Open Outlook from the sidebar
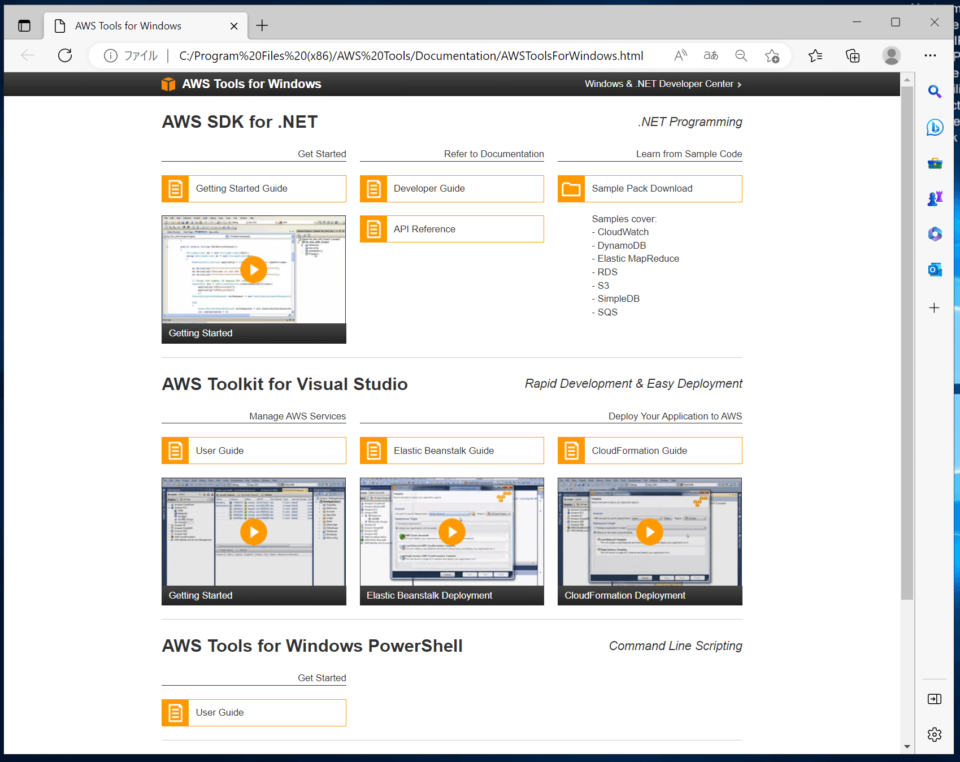The width and height of the screenshot is (960, 762). pos(934,269)
